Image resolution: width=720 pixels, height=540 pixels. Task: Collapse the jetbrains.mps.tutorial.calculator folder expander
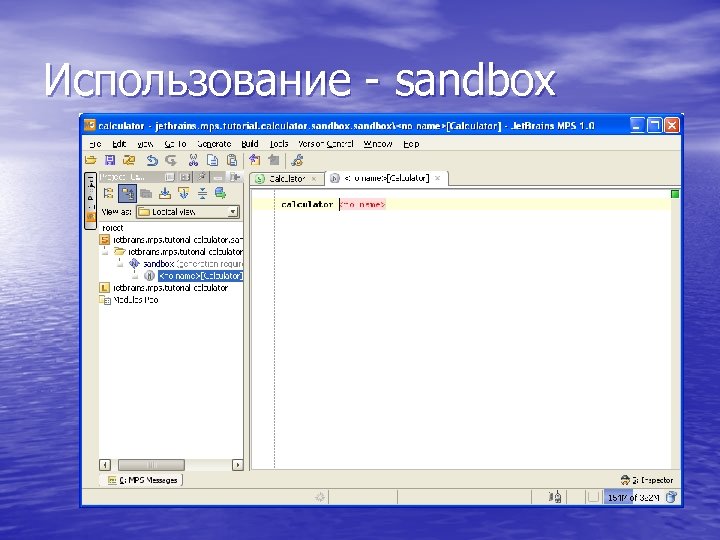[x=105, y=252]
